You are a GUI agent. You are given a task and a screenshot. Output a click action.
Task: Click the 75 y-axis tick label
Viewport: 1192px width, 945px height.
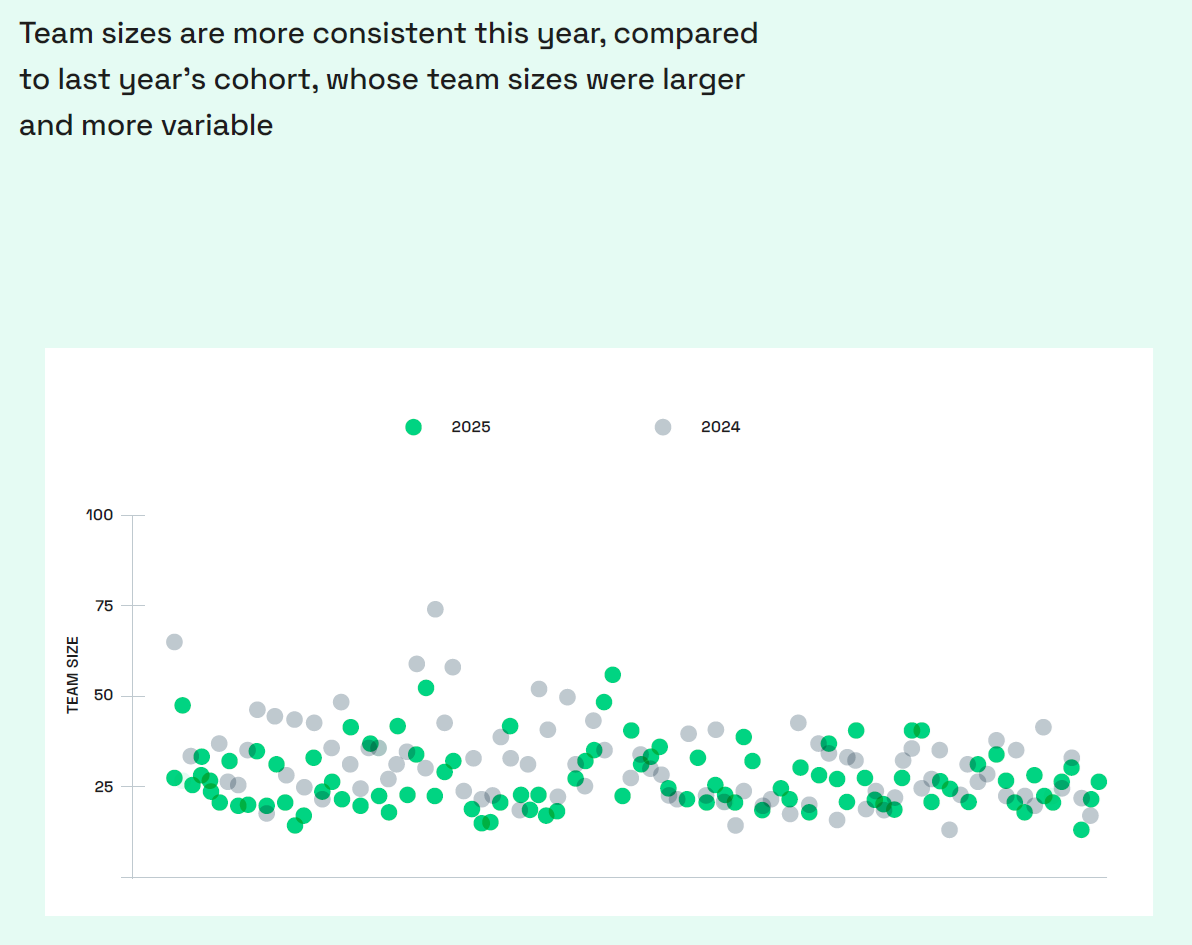[103, 605]
